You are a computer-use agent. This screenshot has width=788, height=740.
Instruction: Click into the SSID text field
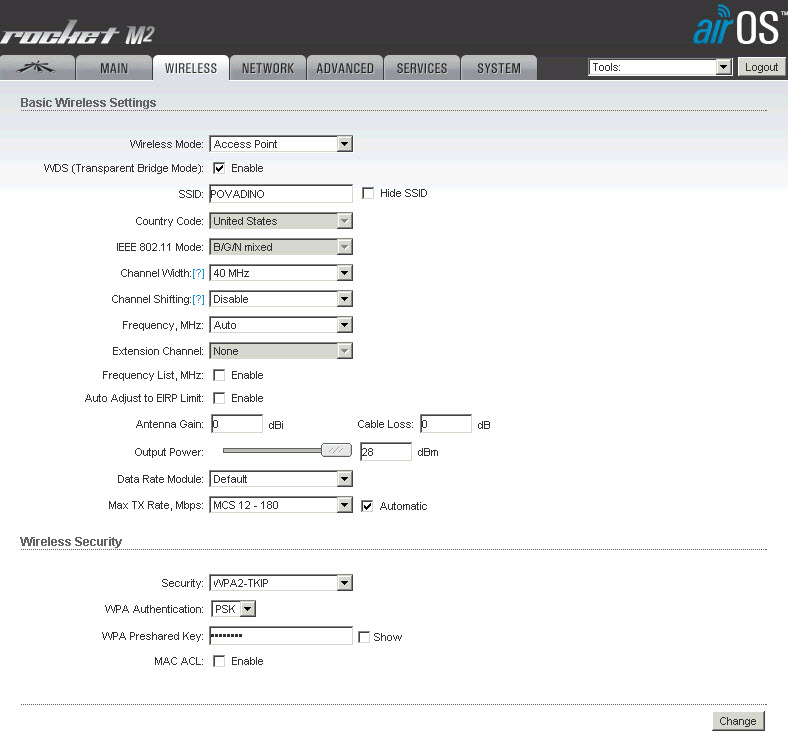click(x=281, y=194)
